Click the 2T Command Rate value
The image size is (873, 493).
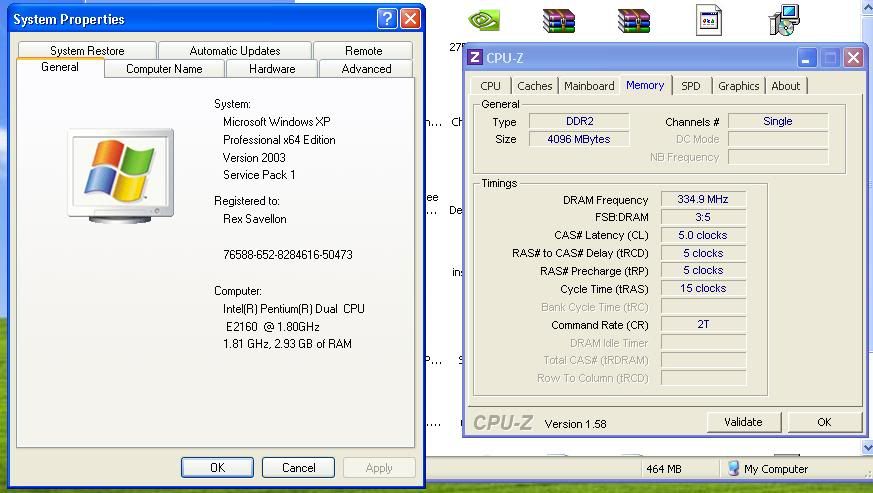pyautogui.click(x=703, y=324)
